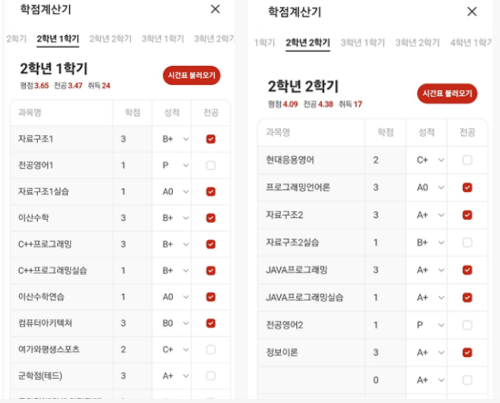
Task: Open the grade dropdown for C++프로그래밍실습
Action: 172,271
